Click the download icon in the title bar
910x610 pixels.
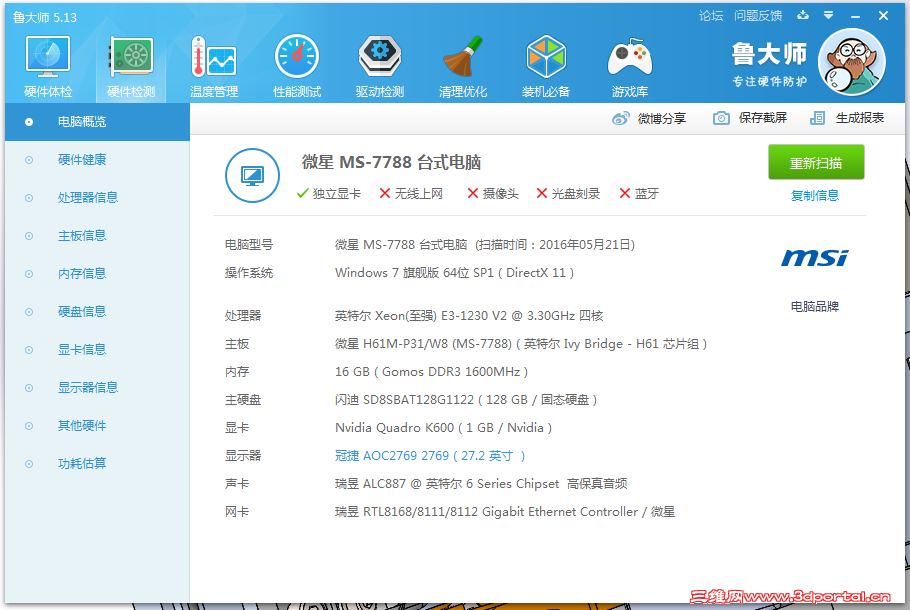[804, 16]
